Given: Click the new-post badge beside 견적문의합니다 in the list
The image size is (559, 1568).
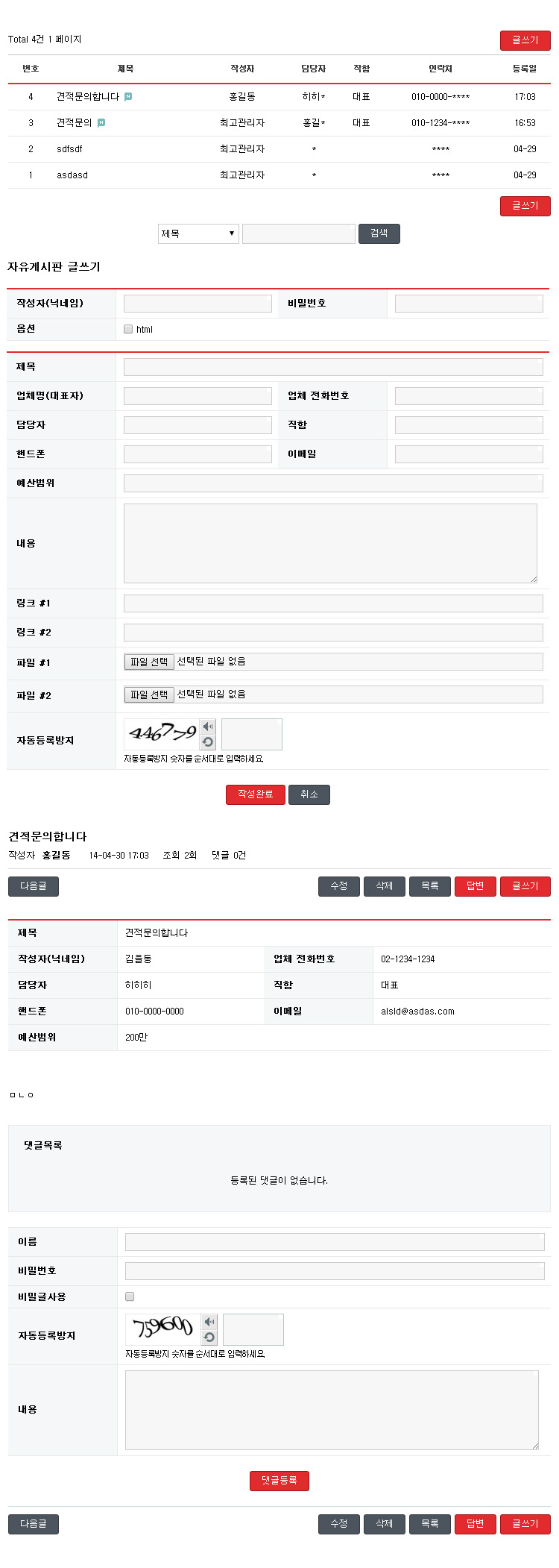Looking at the screenshot, I should click(x=128, y=97).
